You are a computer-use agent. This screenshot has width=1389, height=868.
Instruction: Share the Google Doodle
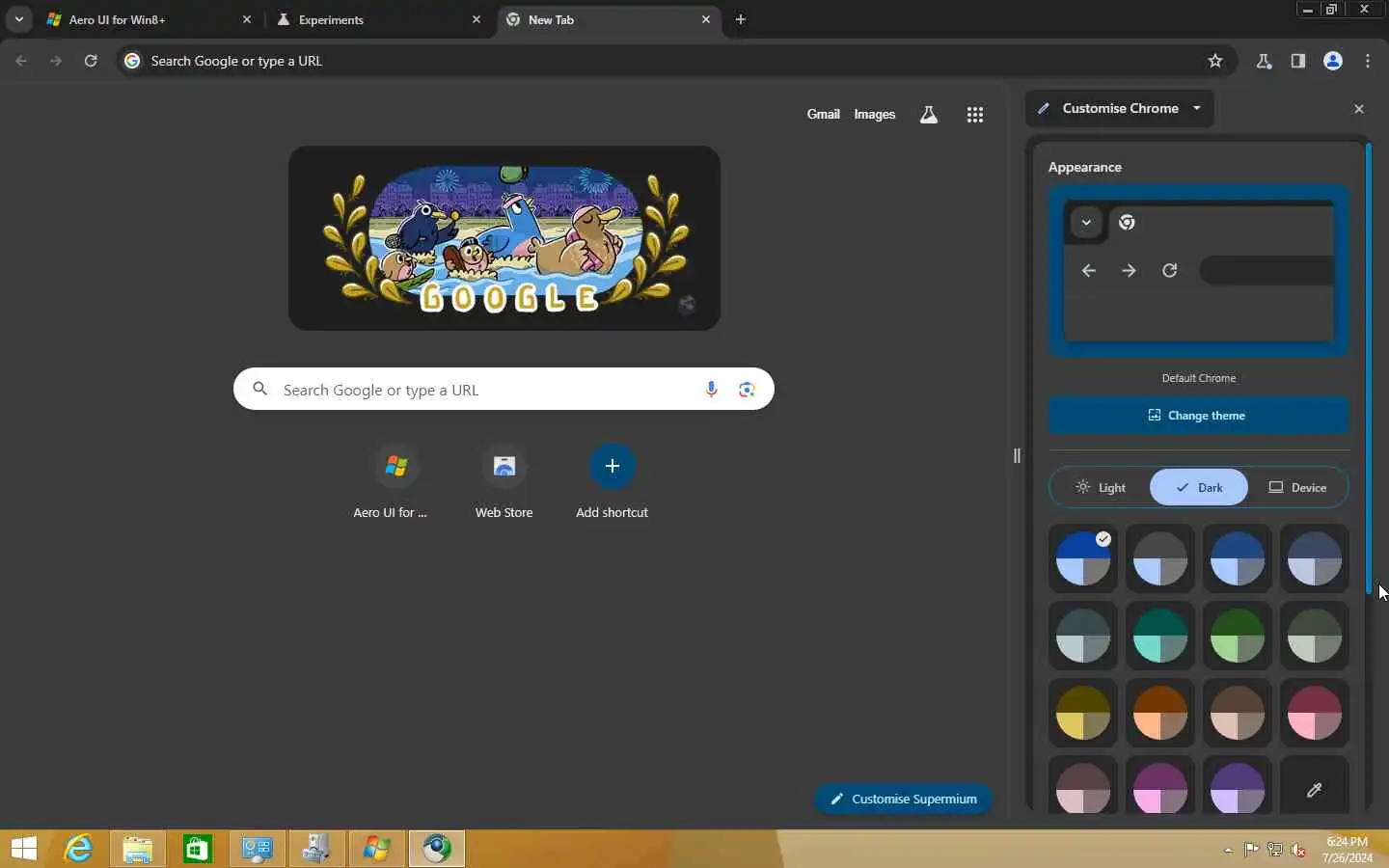687,305
